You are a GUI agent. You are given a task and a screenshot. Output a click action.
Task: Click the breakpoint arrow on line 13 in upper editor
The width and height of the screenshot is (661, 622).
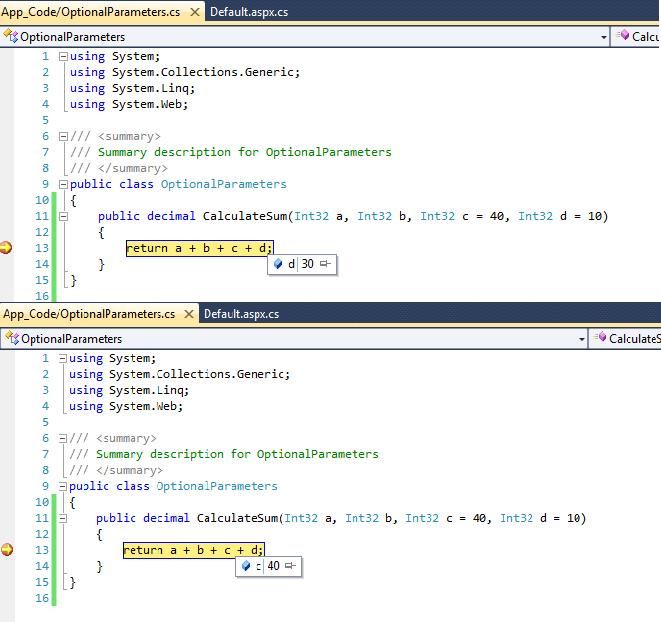(6, 248)
